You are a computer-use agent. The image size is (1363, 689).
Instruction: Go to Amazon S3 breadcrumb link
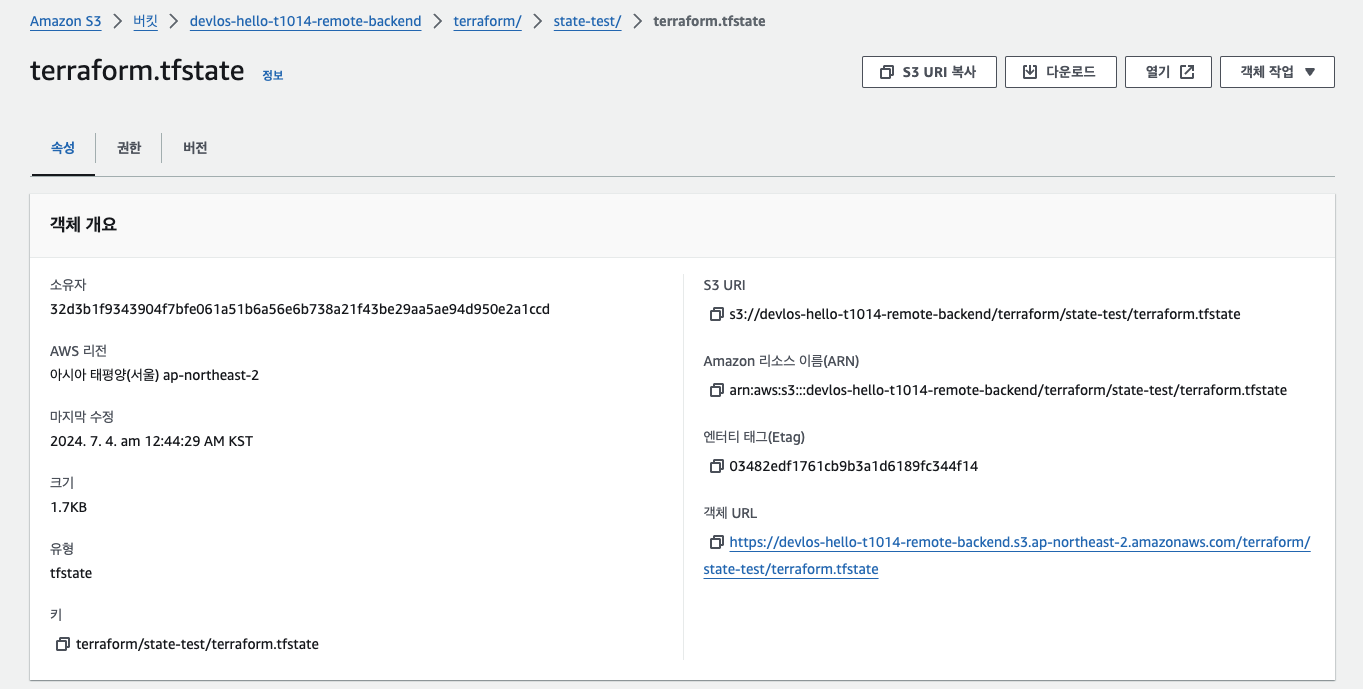(65, 21)
